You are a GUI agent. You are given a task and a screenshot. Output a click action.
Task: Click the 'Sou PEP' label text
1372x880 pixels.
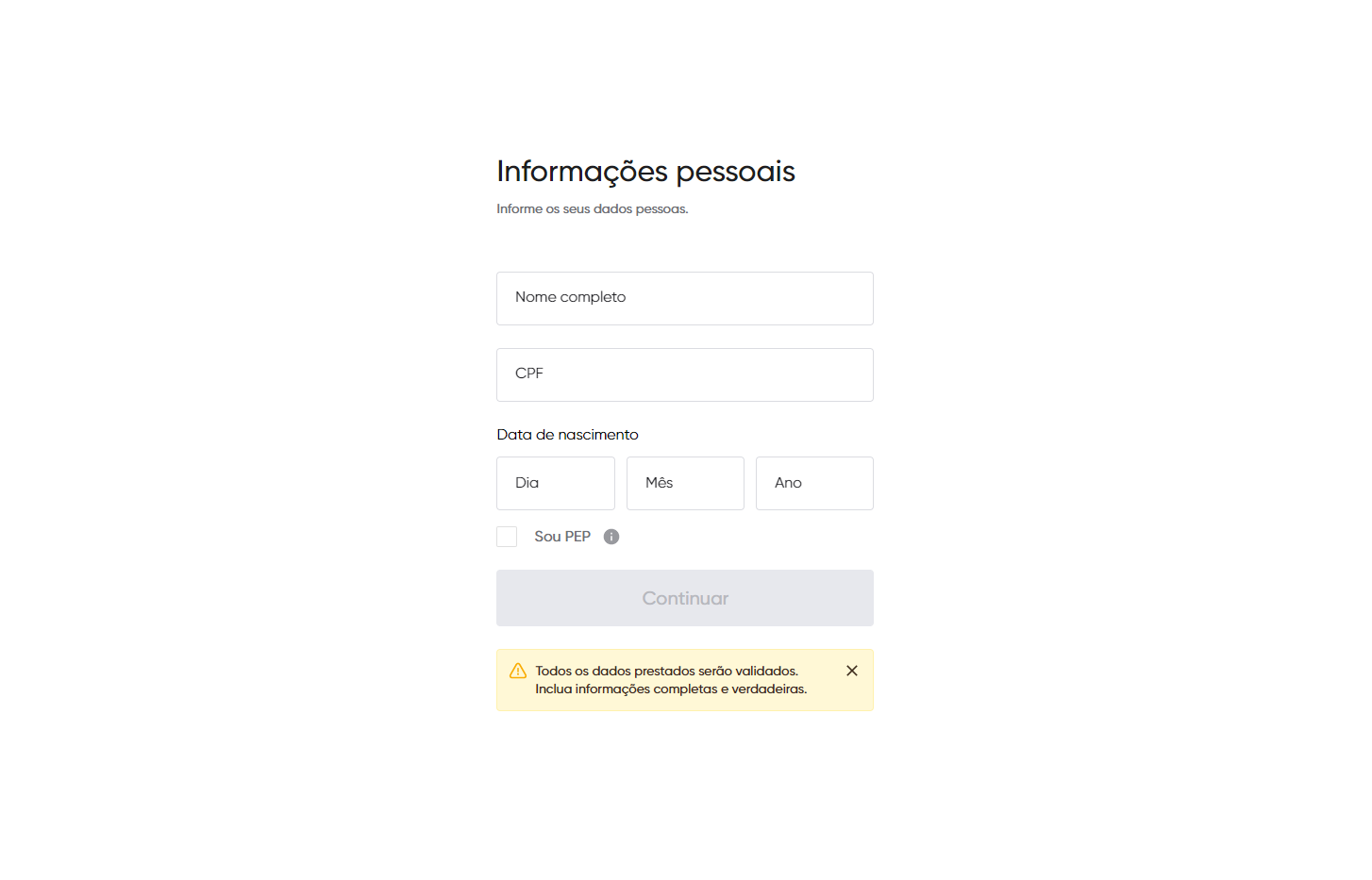point(562,537)
